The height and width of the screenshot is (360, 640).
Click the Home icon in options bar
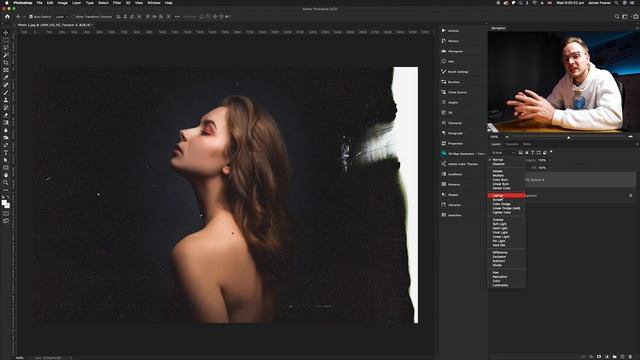click(7, 17)
